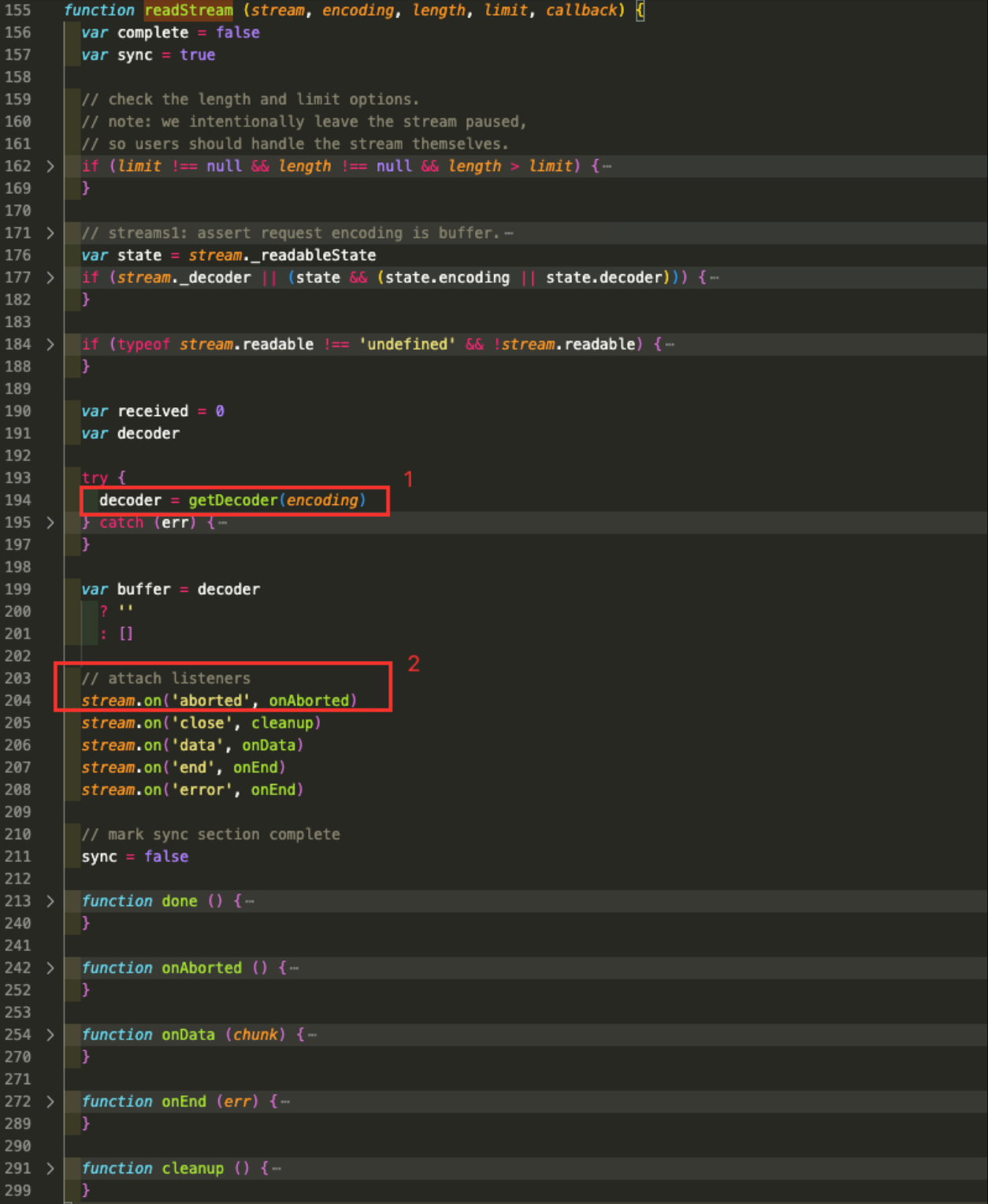This screenshot has width=988, height=1204.
Task: Unfold the if block at line 177
Action: [x=50, y=277]
